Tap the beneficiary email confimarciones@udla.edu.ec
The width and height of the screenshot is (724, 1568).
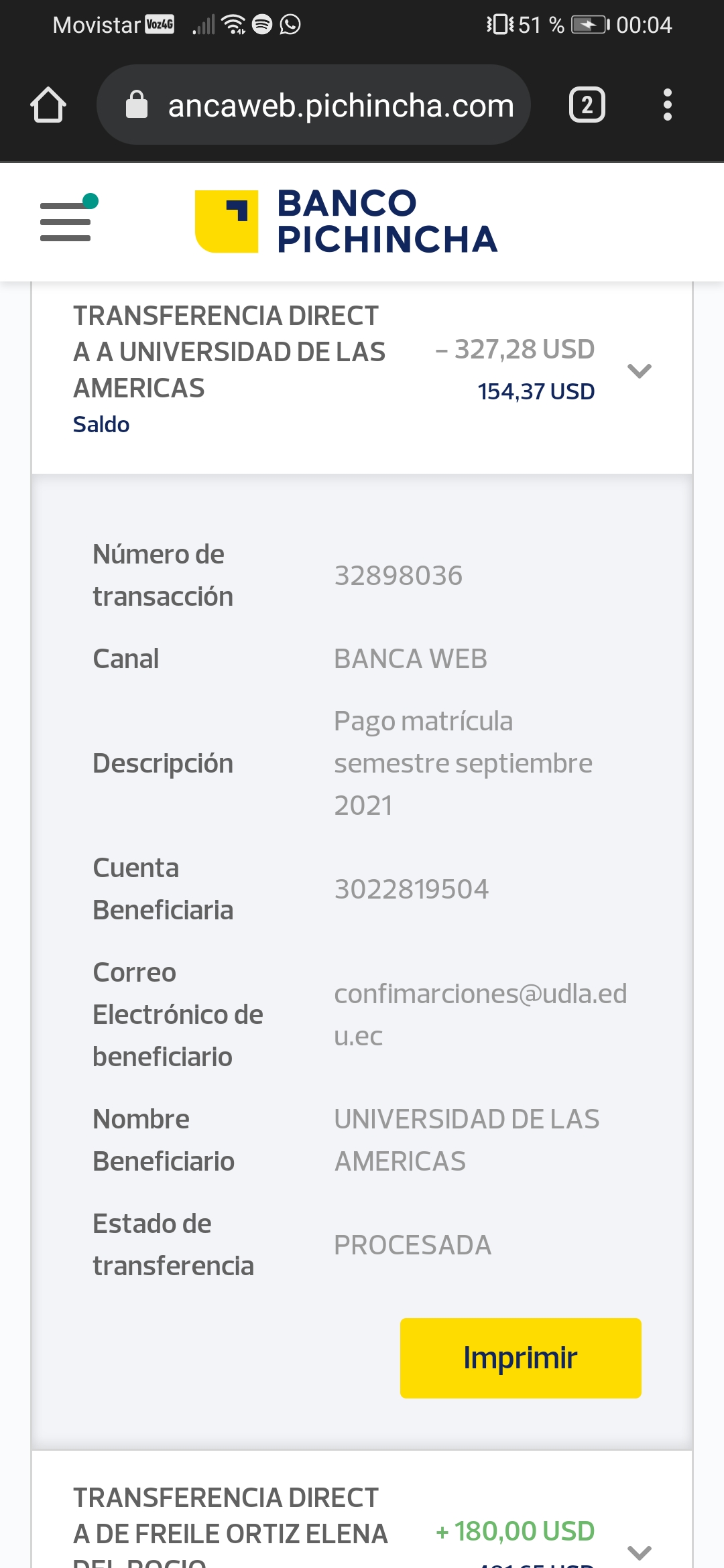tap(480, 1015)
